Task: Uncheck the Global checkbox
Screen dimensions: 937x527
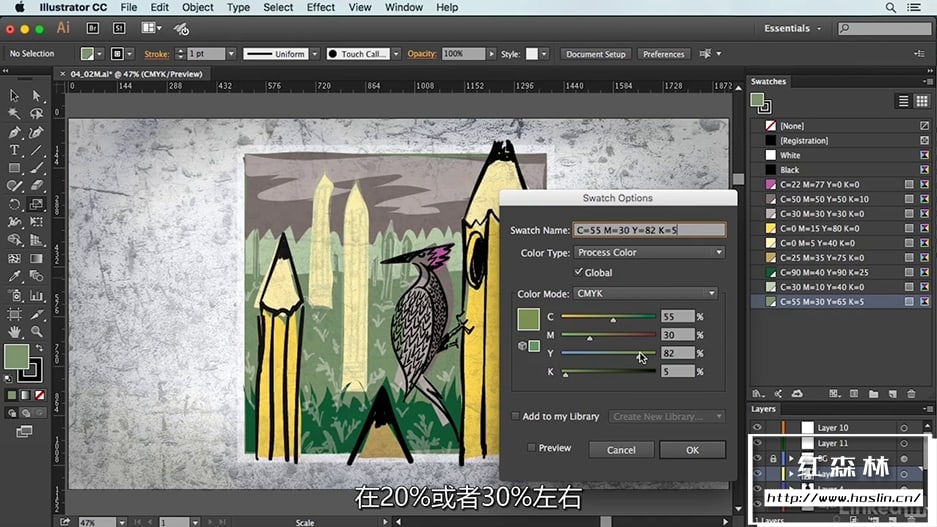Action: [x=578, y=272]
